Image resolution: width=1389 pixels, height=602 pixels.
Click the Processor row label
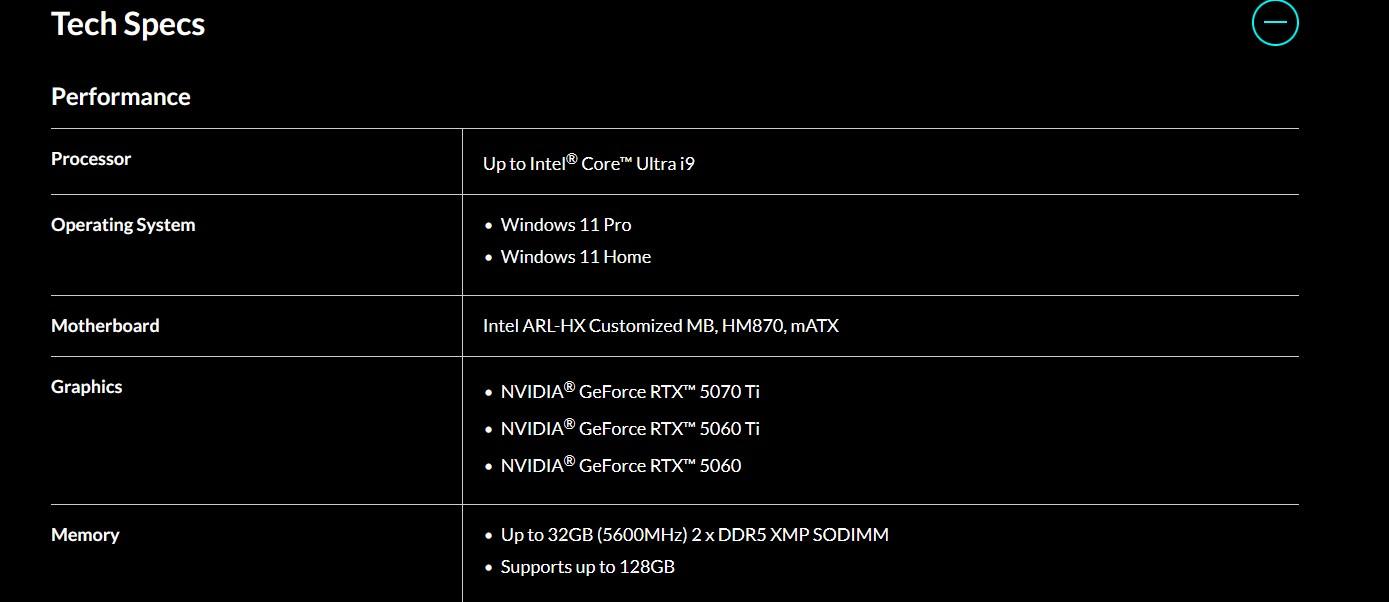(x=91, y=159)
